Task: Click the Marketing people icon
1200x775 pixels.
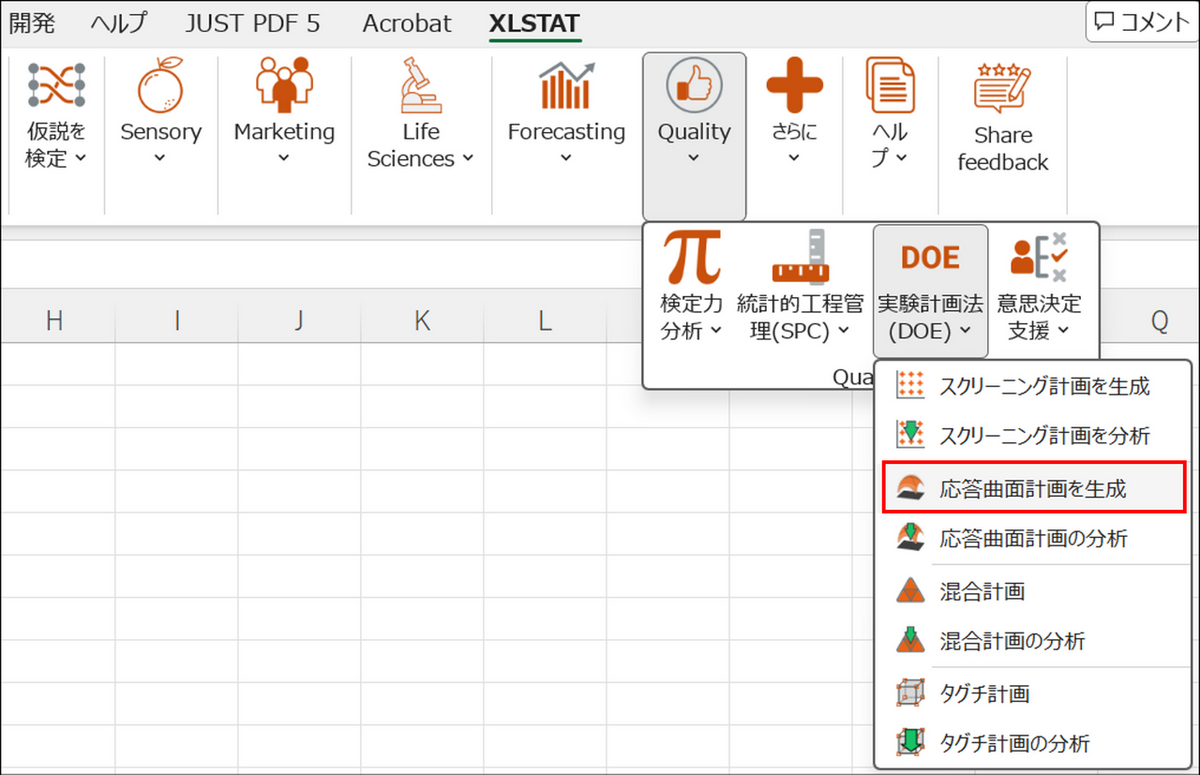Action: tap(284, 83)
